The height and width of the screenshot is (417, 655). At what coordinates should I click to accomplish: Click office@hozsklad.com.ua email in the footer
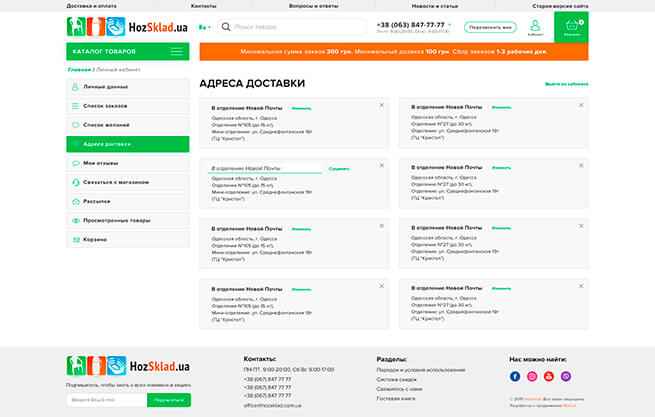(272, 405)
